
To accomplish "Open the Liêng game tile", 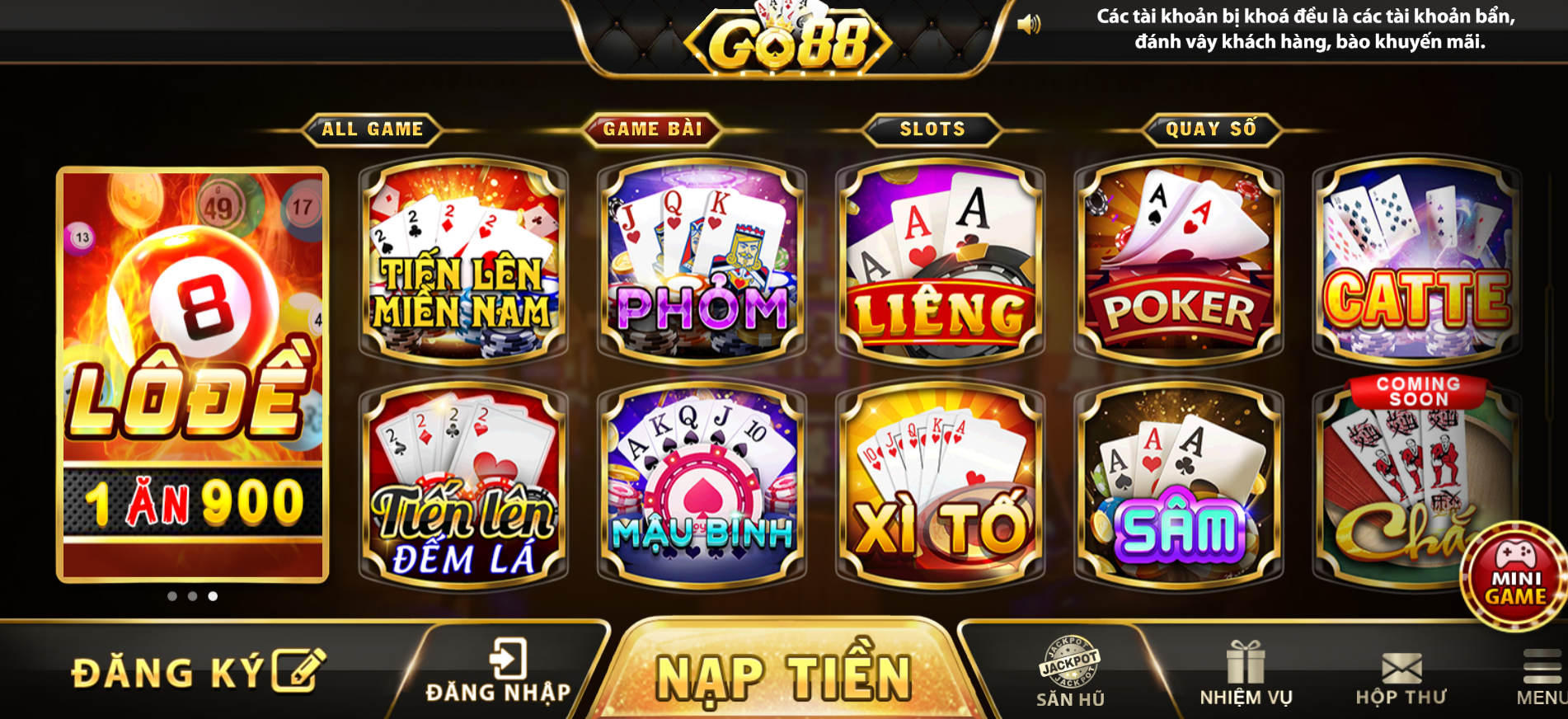I will (940, 261).
